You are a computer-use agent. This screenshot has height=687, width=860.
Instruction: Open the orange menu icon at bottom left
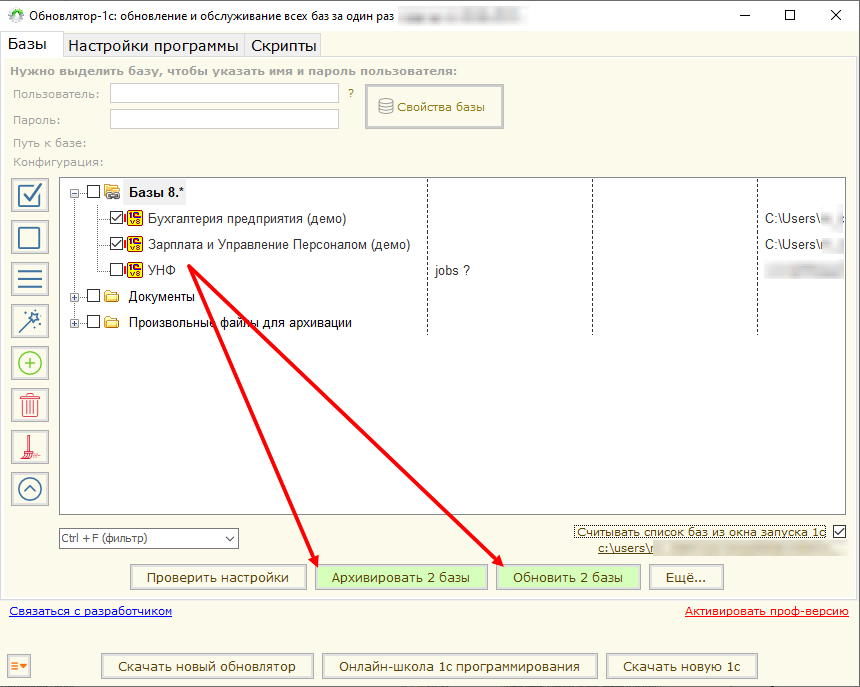click(x=19, y=666)
